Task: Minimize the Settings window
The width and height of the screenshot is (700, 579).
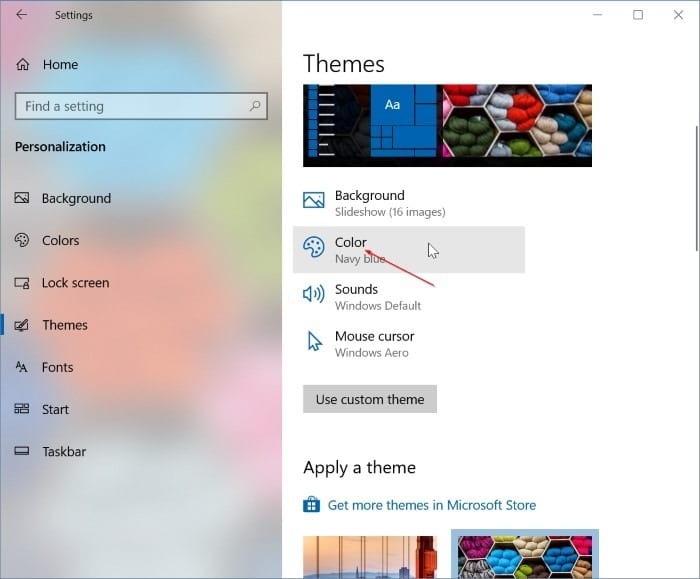Action: click(x=597, y=15)
